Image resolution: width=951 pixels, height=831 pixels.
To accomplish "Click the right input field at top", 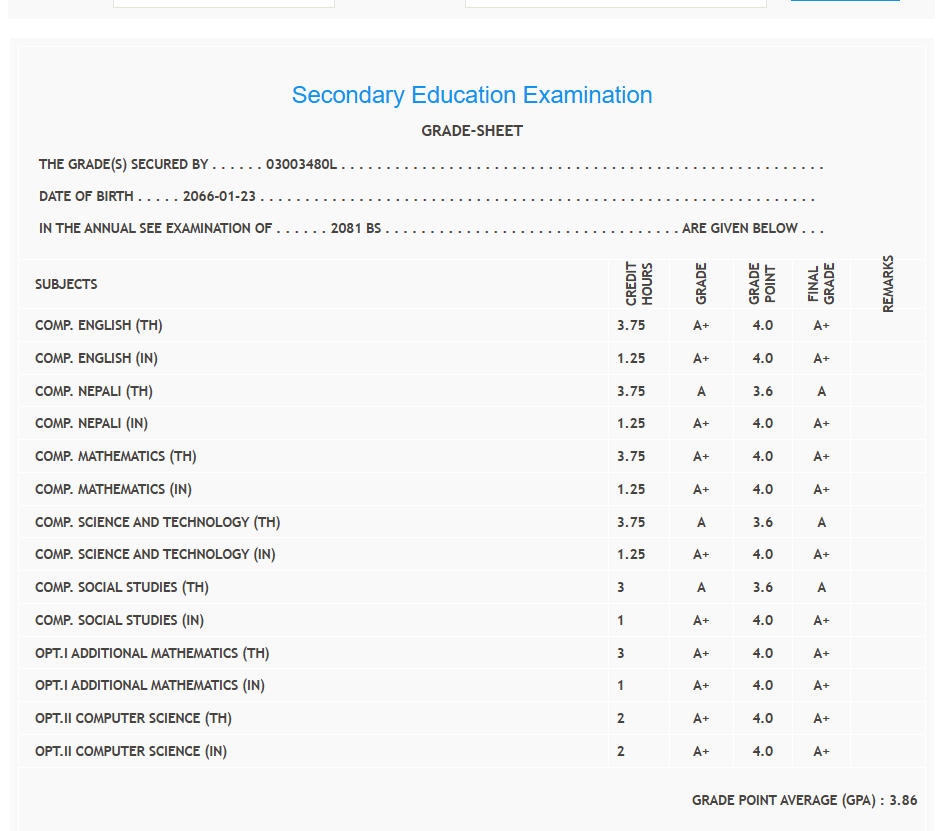I will point(615,3).
